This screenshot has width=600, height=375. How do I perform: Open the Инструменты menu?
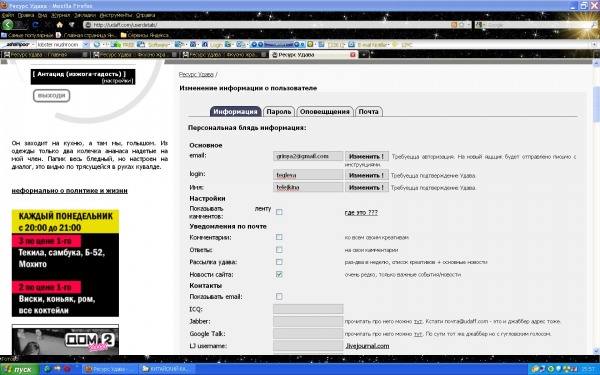tap(116, 15)
